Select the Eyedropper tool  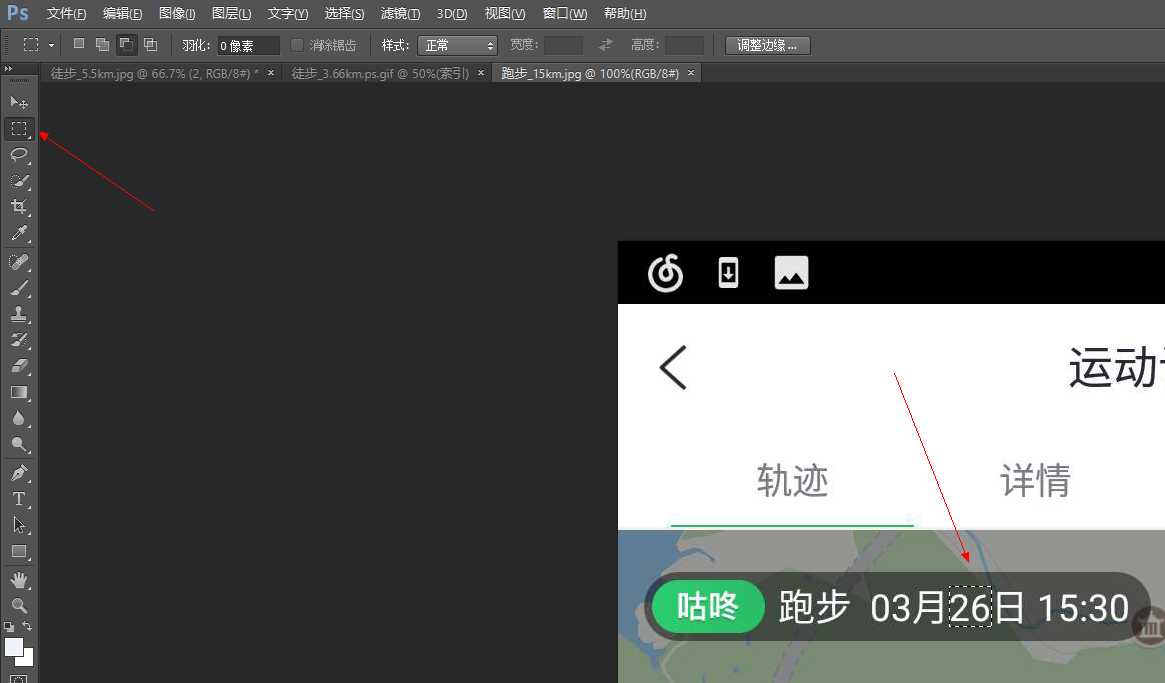19,233
